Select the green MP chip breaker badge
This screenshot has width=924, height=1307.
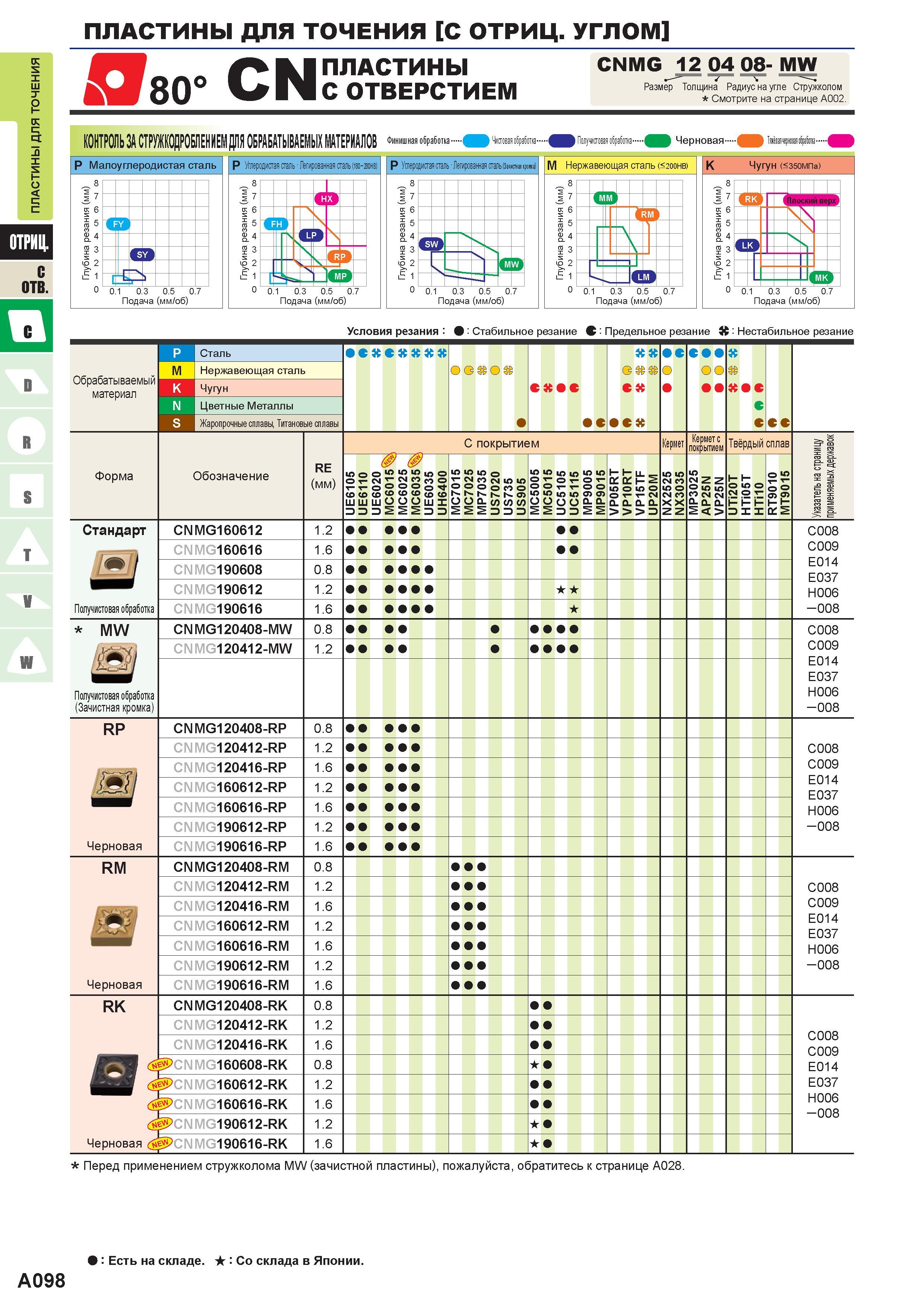(x=341, y=276)
